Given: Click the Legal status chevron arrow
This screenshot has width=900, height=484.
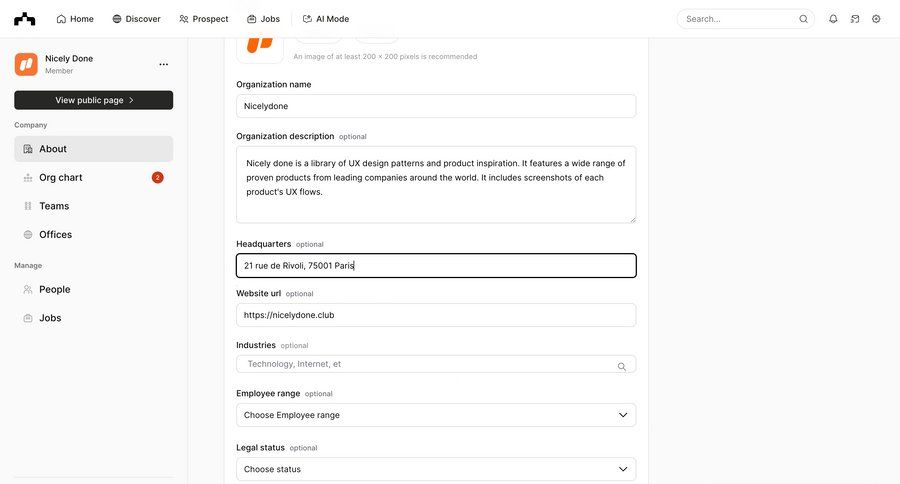Looking at the screenshot, I should [x=623, y=469].
